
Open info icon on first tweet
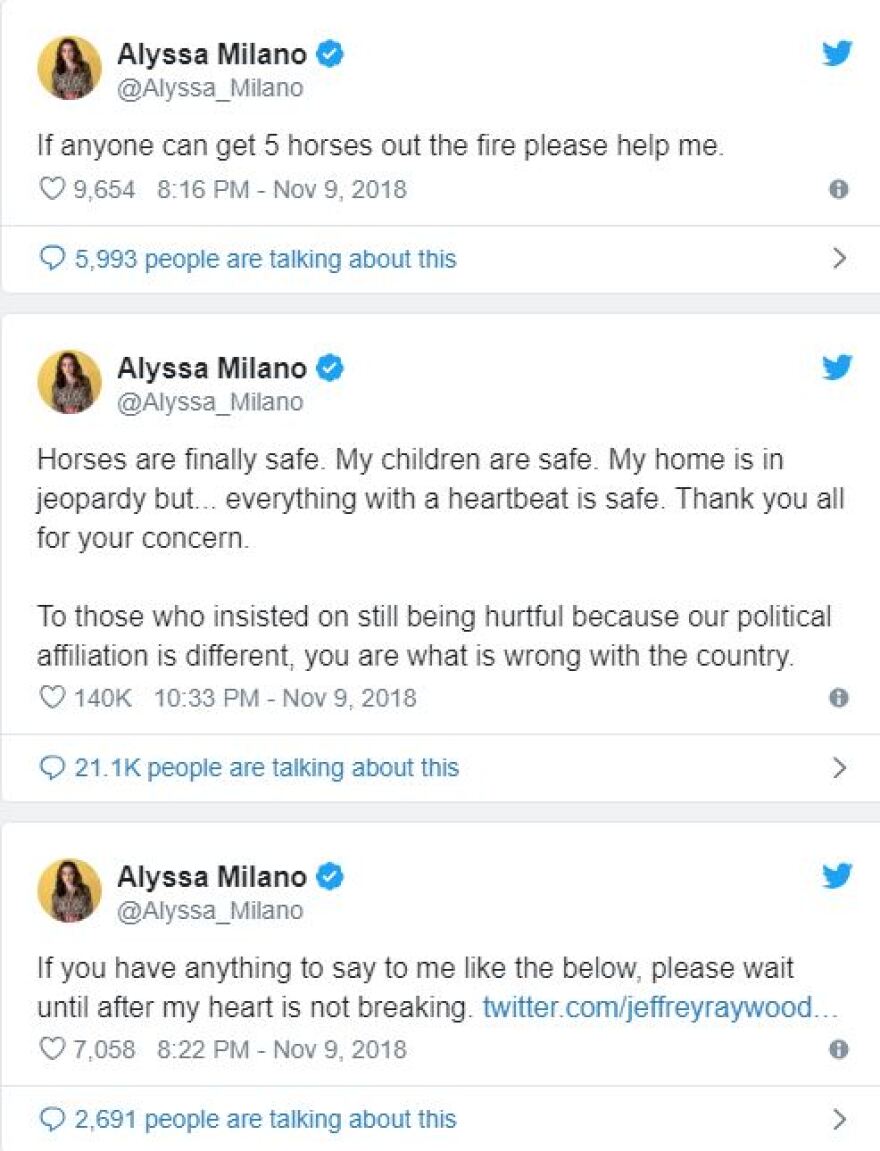pyautogui.click(x=839, y=189)
